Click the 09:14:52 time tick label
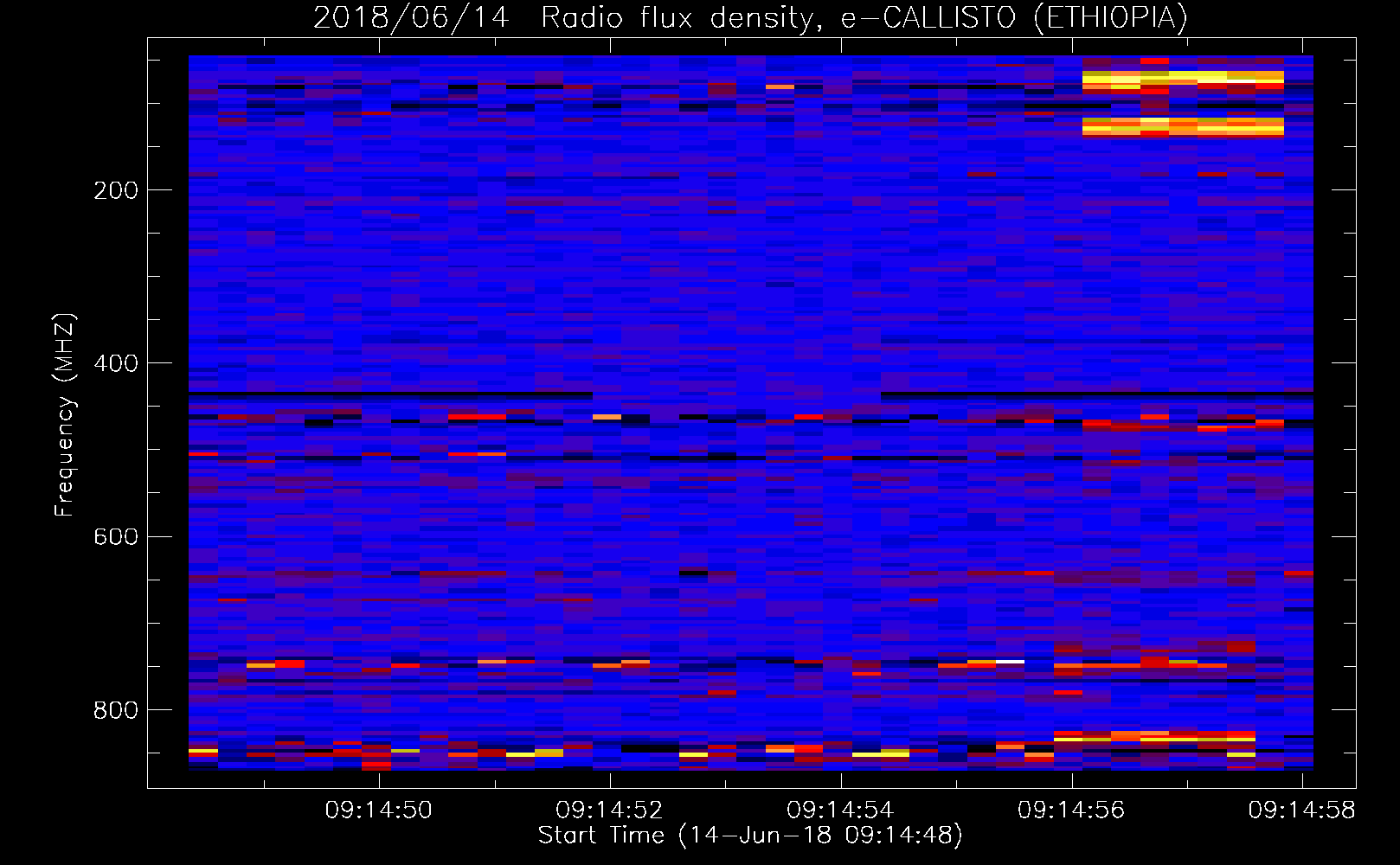This screenshot has width=1400, height=865. [609, 810]
